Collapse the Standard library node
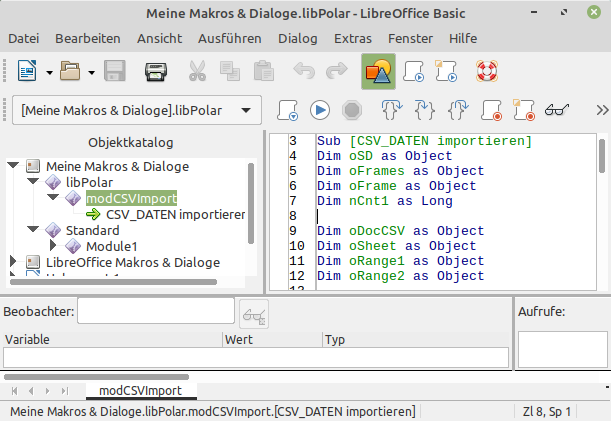611x421 pixels. tap(33, 229)
